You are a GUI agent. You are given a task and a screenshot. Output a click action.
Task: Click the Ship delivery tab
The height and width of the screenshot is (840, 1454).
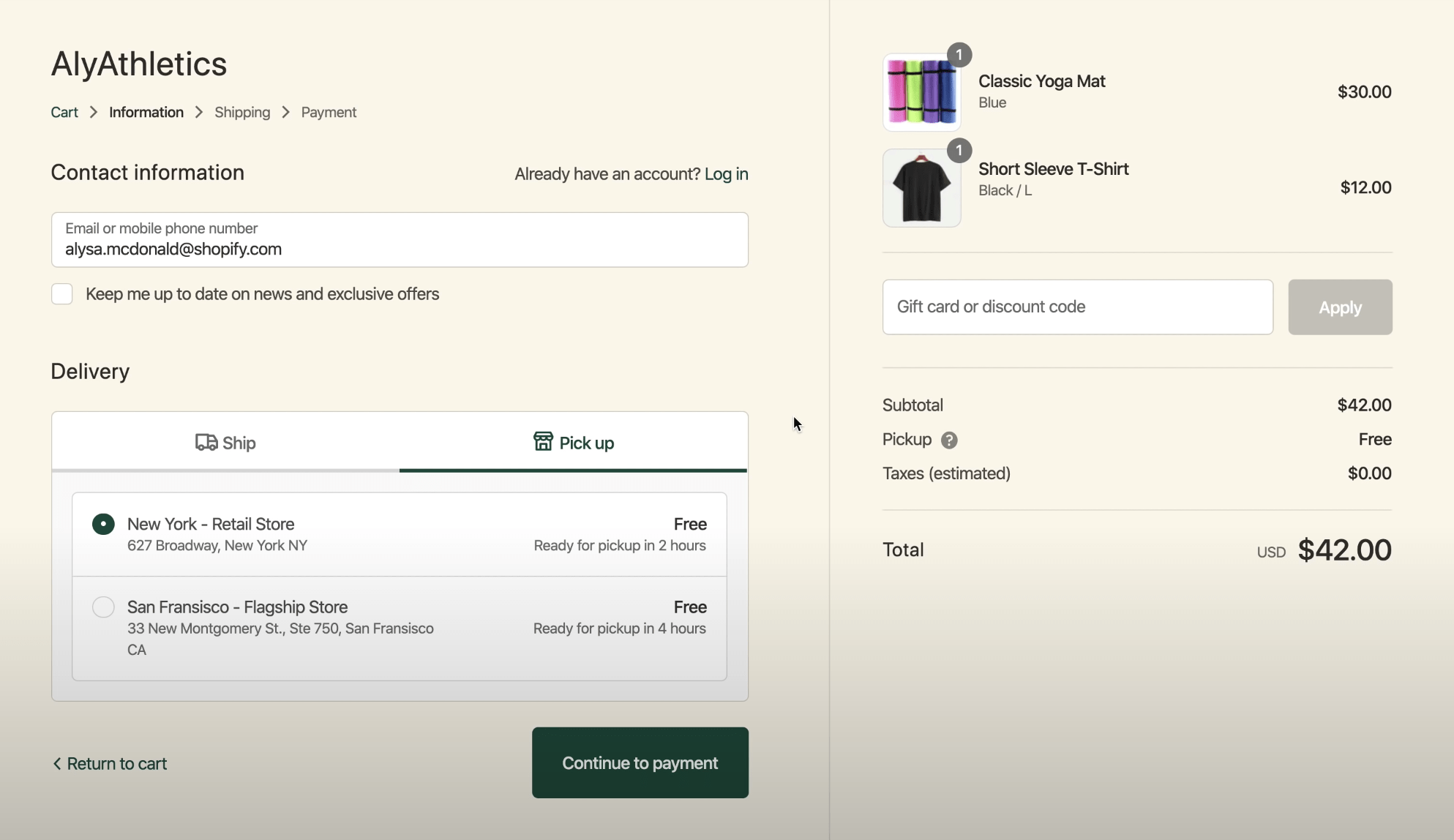click(225, 442)
